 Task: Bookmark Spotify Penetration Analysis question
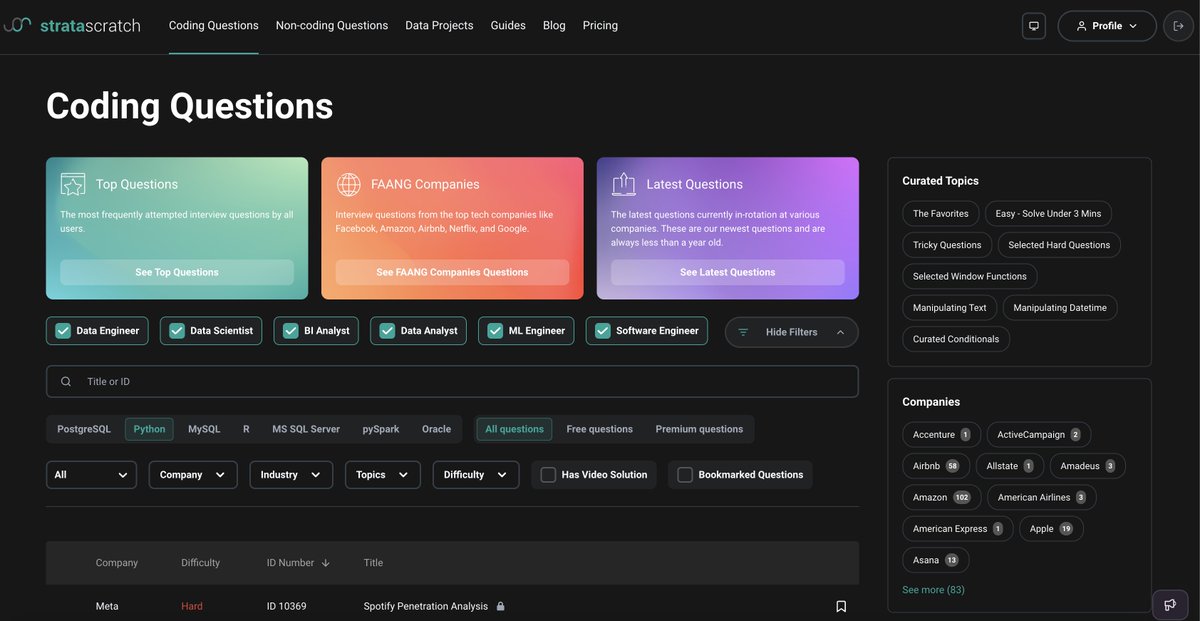pos(841,606)
